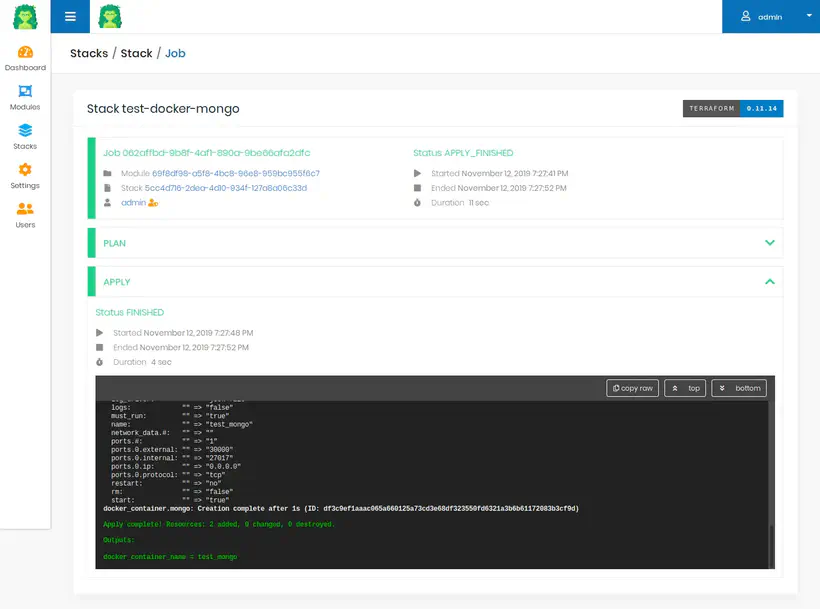Click the user icon beside admin link
This screenshot has height=609, width=820.
[x=153, y=203]
